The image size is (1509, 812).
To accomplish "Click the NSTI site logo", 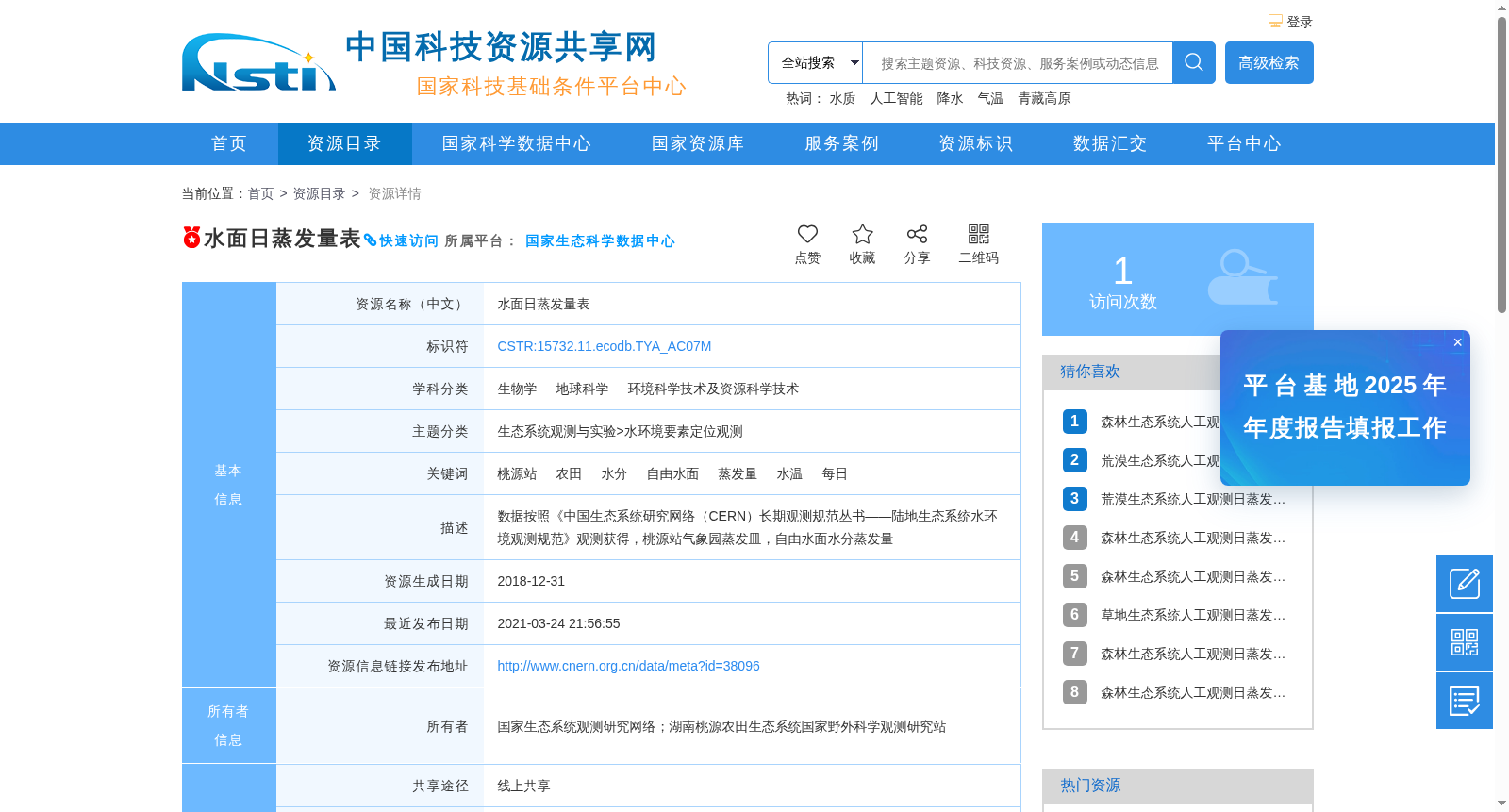I will pyautogui.click(x=258, y=62).
